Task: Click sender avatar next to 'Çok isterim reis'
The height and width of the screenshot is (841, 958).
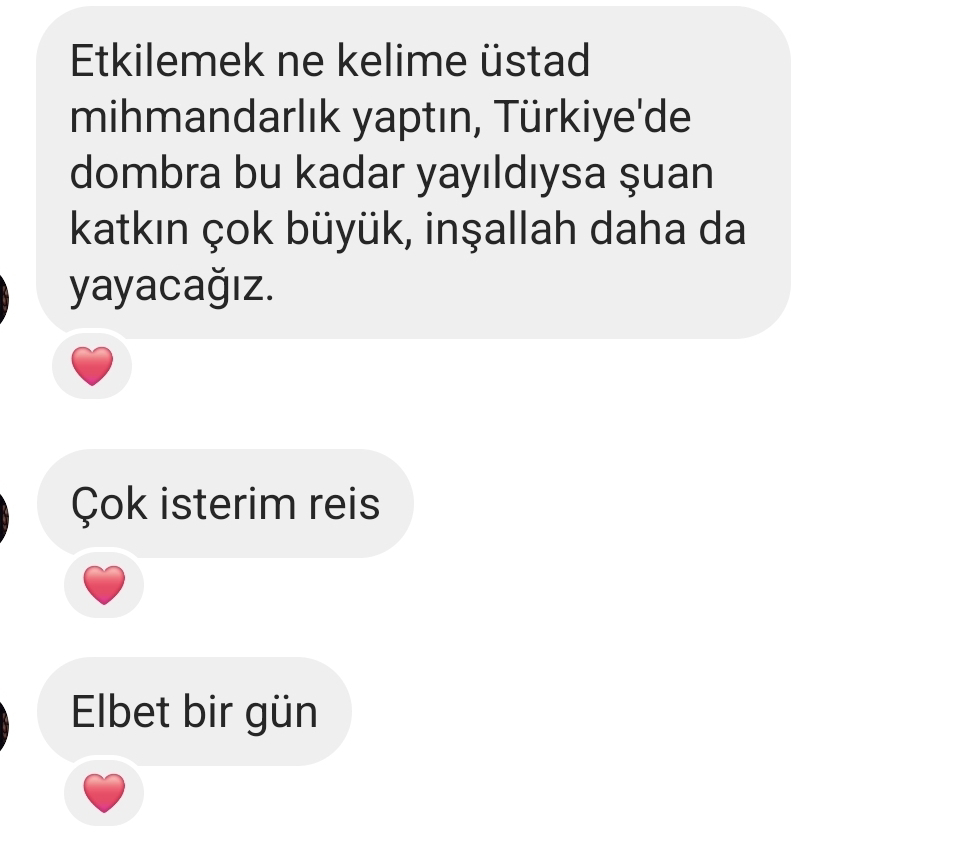Action: click(3, 518)
